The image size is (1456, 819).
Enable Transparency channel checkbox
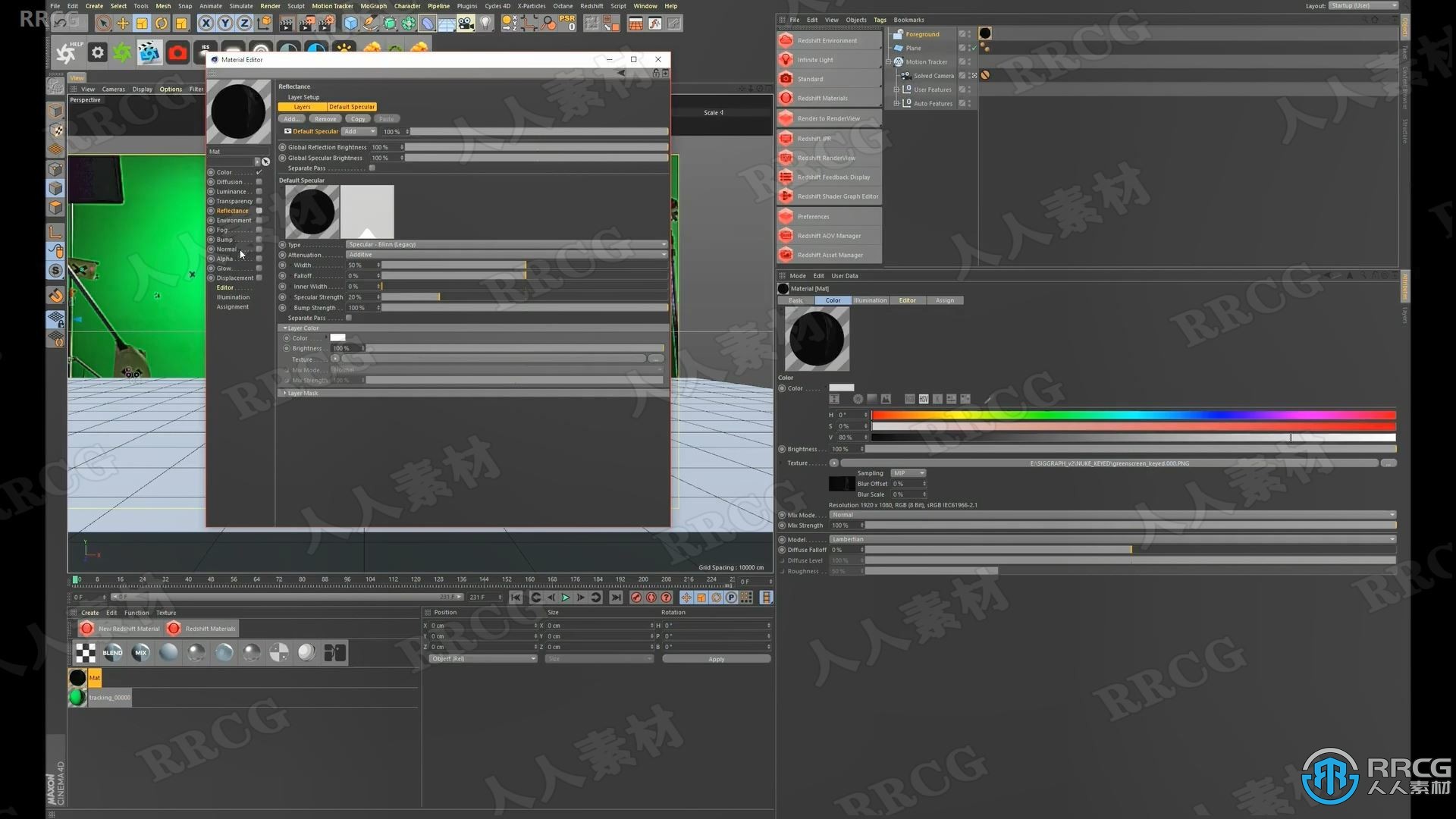[x=259, y=201]
